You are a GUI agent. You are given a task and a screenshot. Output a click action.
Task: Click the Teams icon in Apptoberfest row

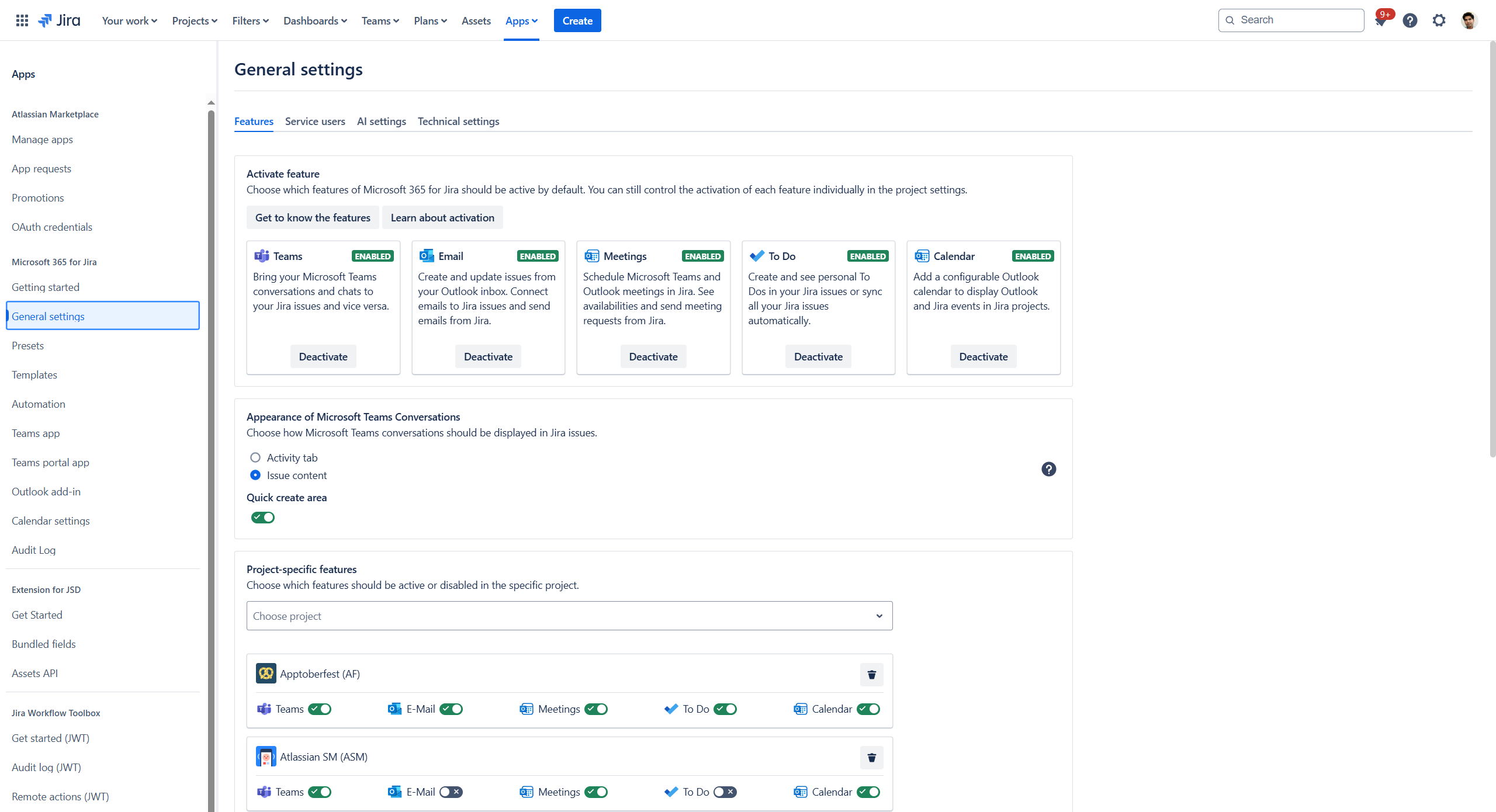click(264, 709)
